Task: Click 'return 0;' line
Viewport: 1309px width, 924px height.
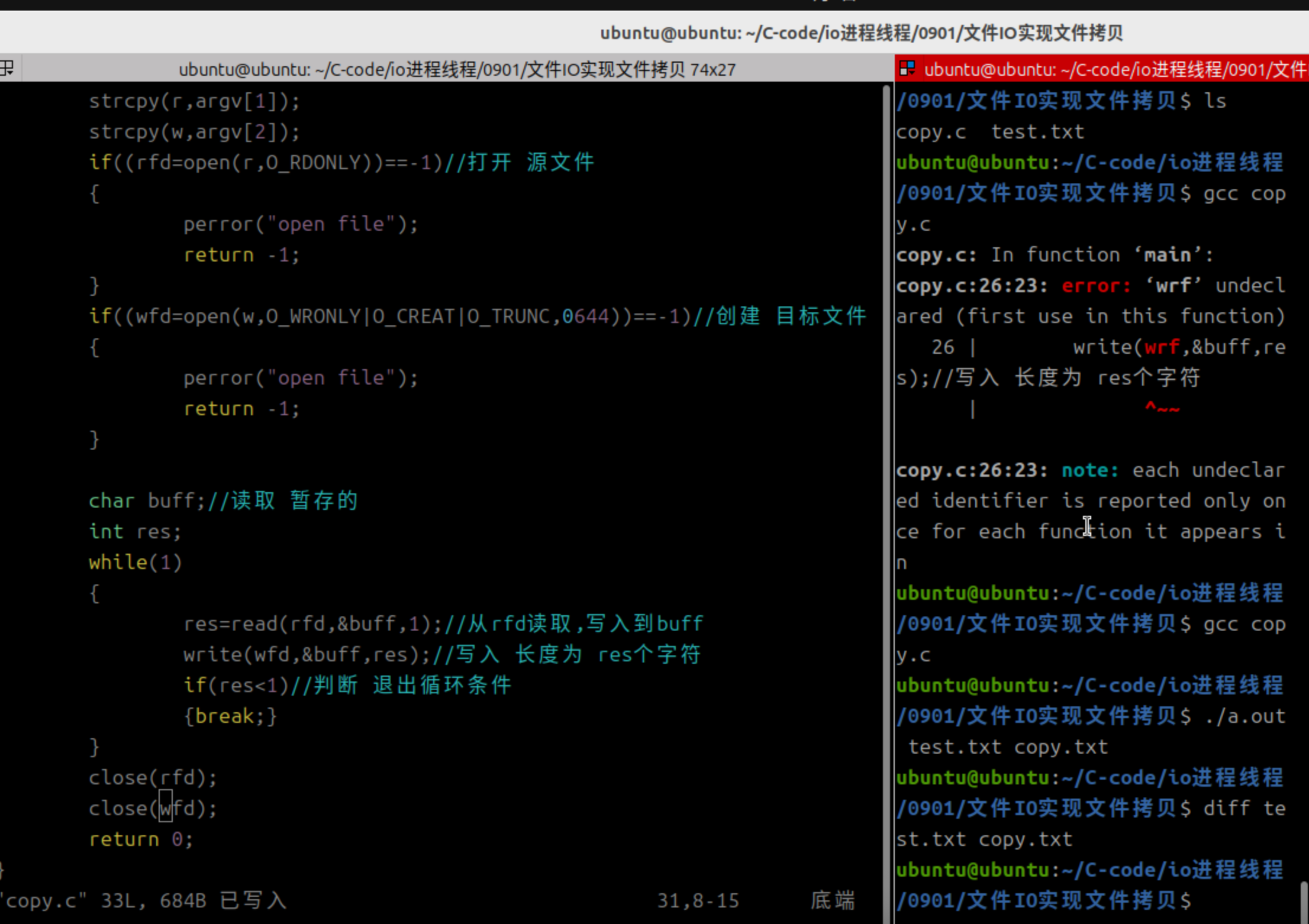Action: (141, 839)
